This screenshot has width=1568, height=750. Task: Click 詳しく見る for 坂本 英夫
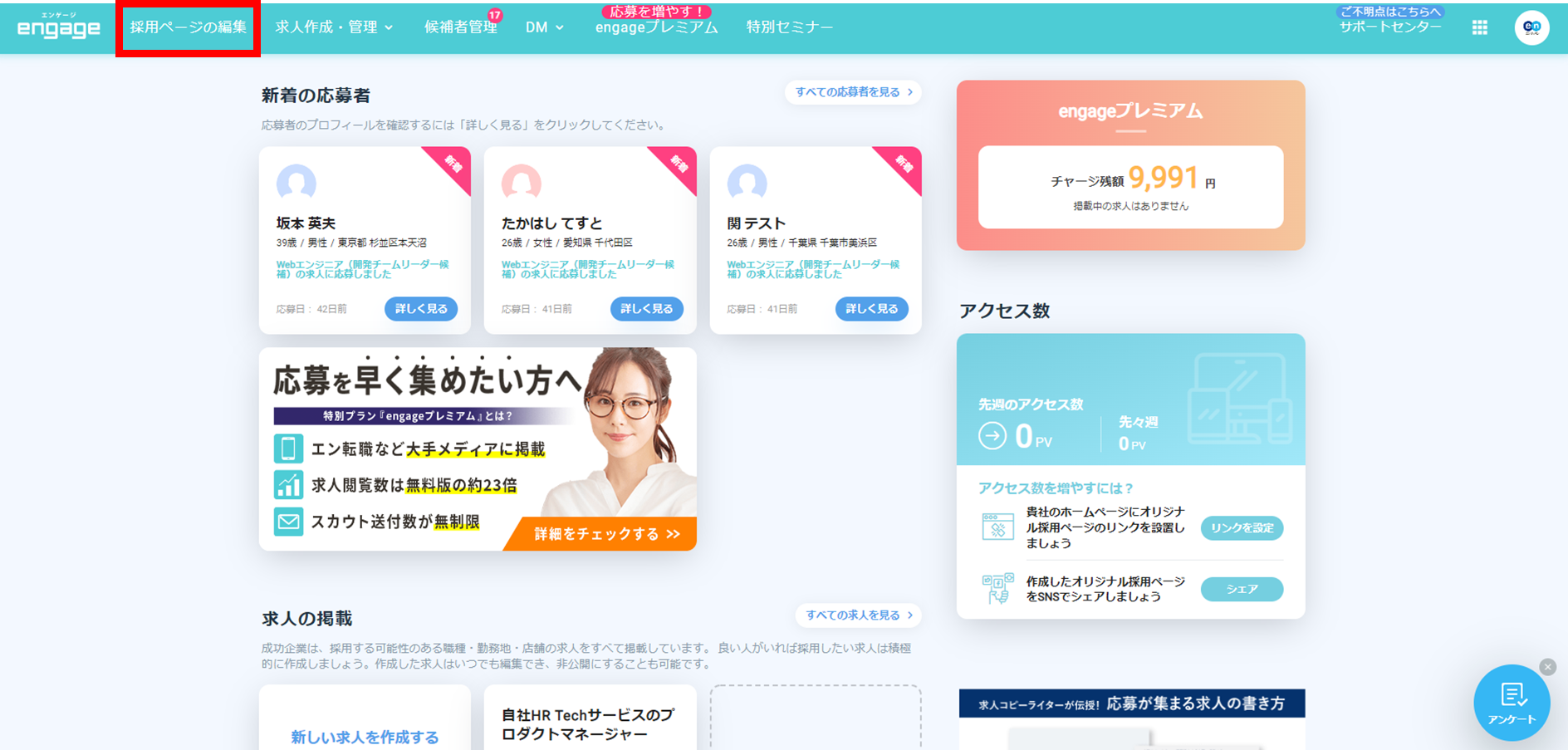point(421,309)
